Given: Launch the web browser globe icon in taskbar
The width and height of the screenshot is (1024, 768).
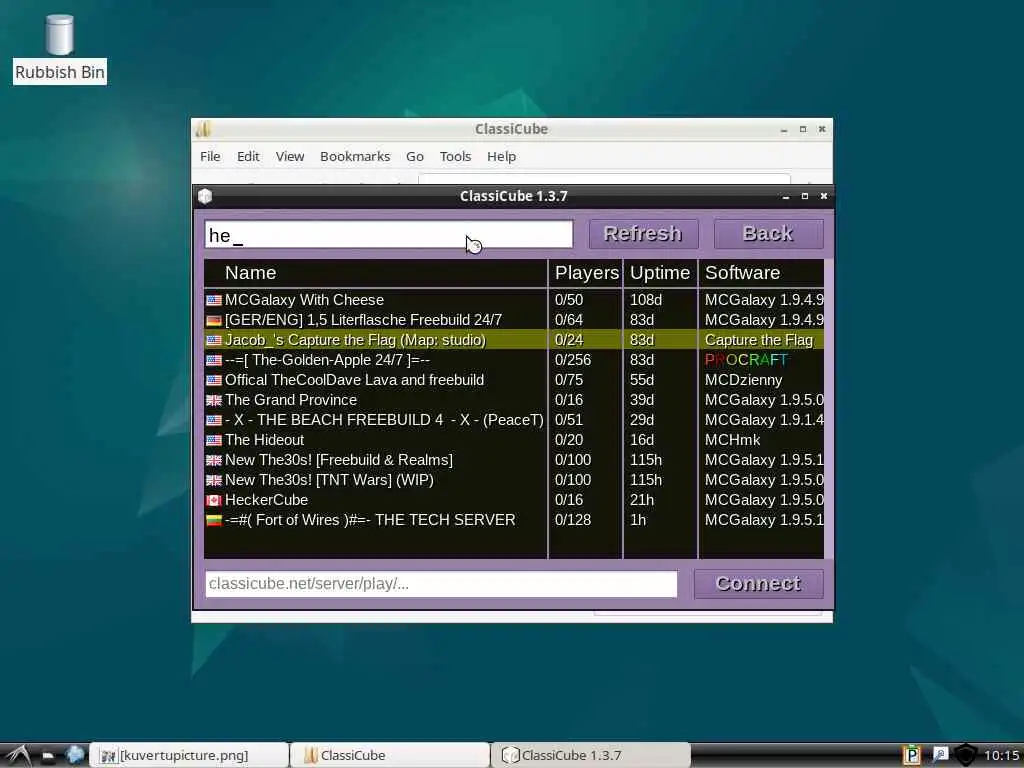Looking at the screenshot, I should click(x=75, y=755).
